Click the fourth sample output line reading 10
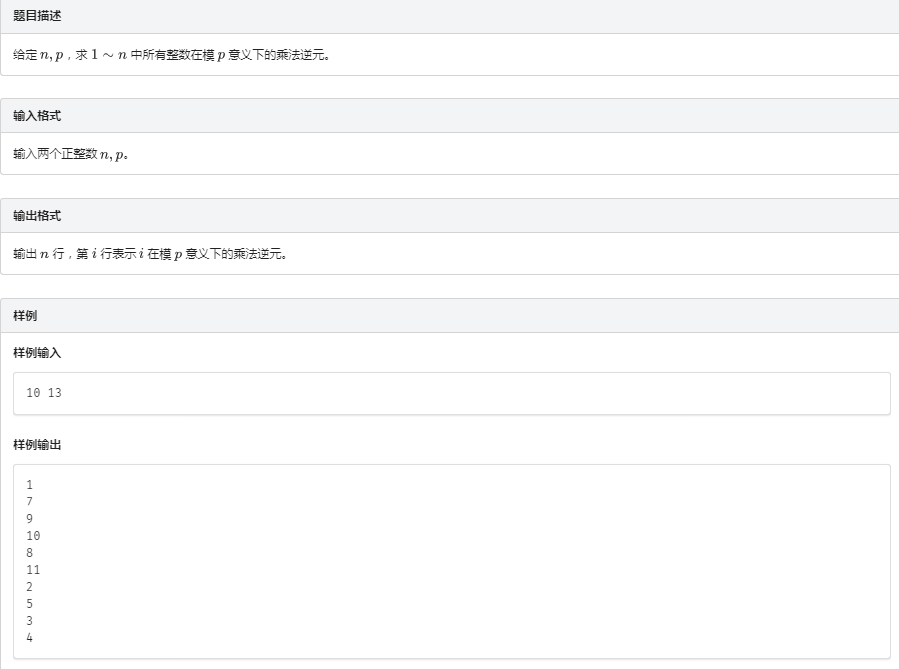This screenshot has width=899, height=669. (x=33, y=536)
